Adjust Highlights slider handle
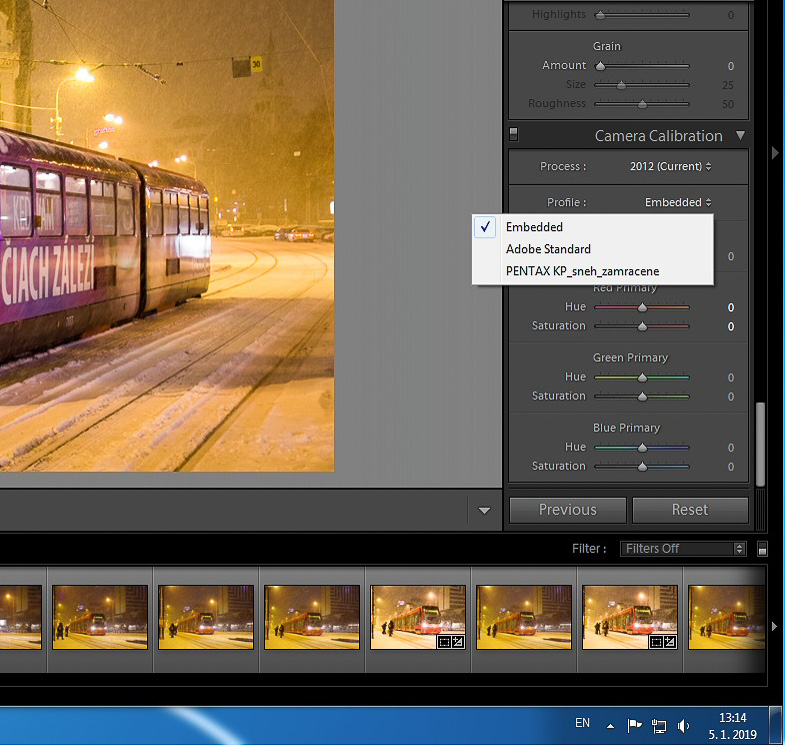 point(600,15)
